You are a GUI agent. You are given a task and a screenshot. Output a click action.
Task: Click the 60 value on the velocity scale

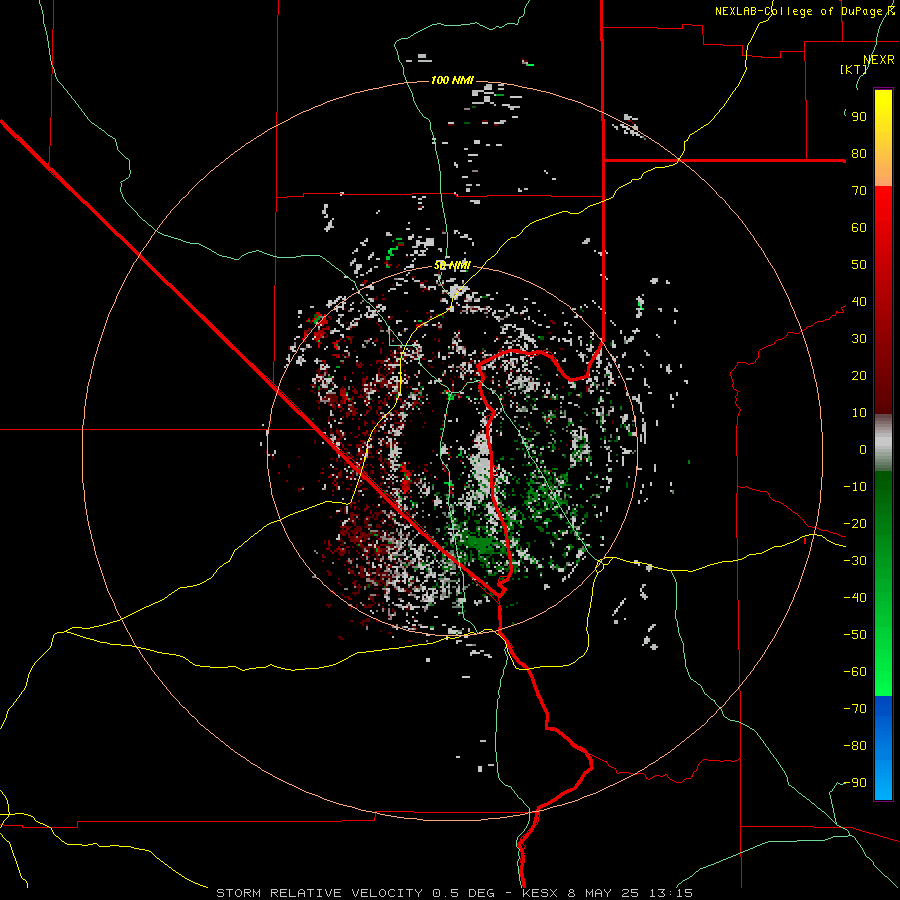pos(859,228)
